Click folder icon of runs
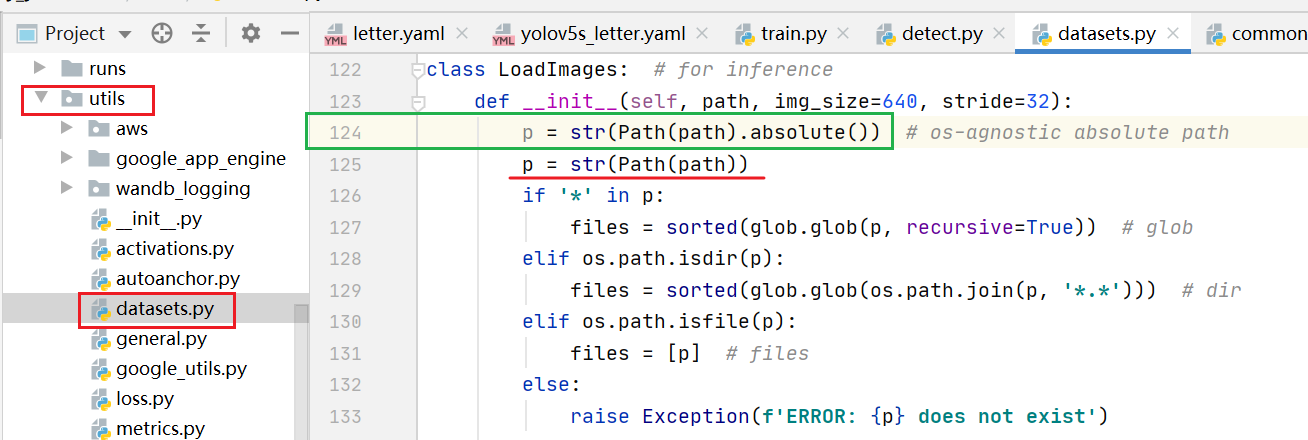The height and width of the screenshot is (440, 1308). (x=71, y=69)
